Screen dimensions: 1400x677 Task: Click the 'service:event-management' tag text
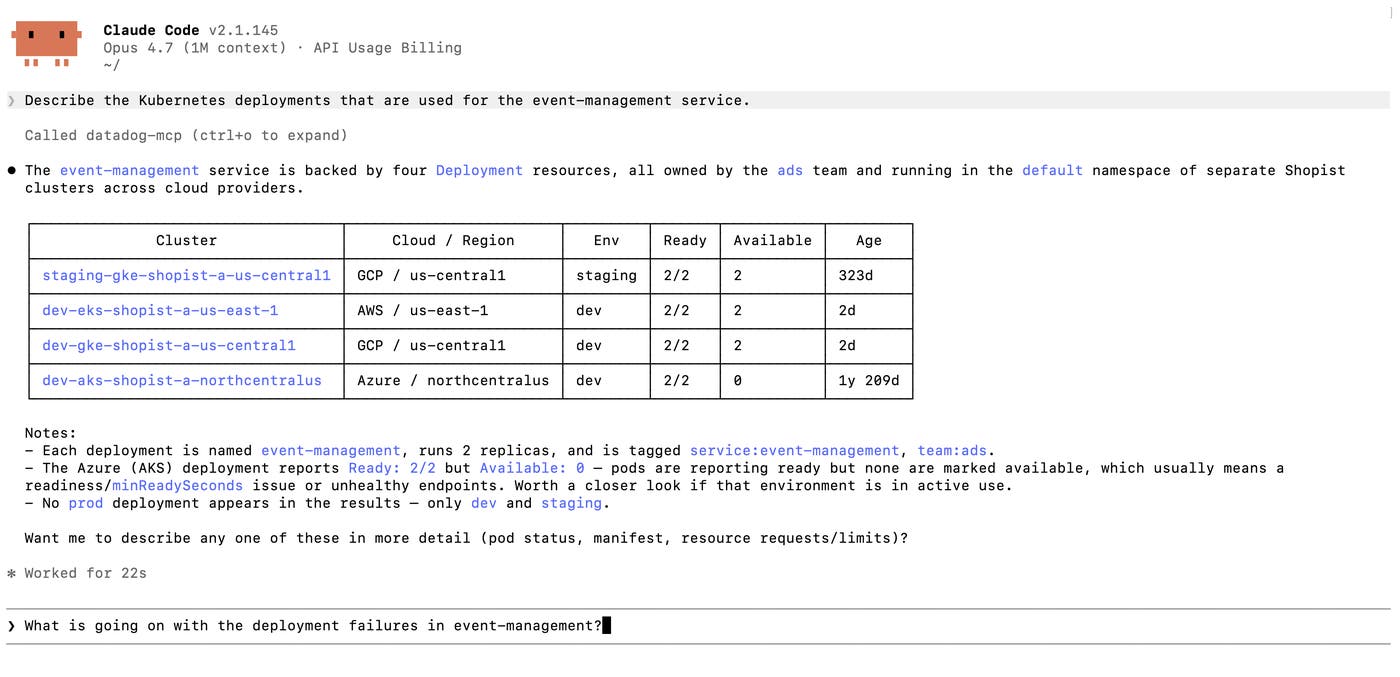click(x=794, y=450)
